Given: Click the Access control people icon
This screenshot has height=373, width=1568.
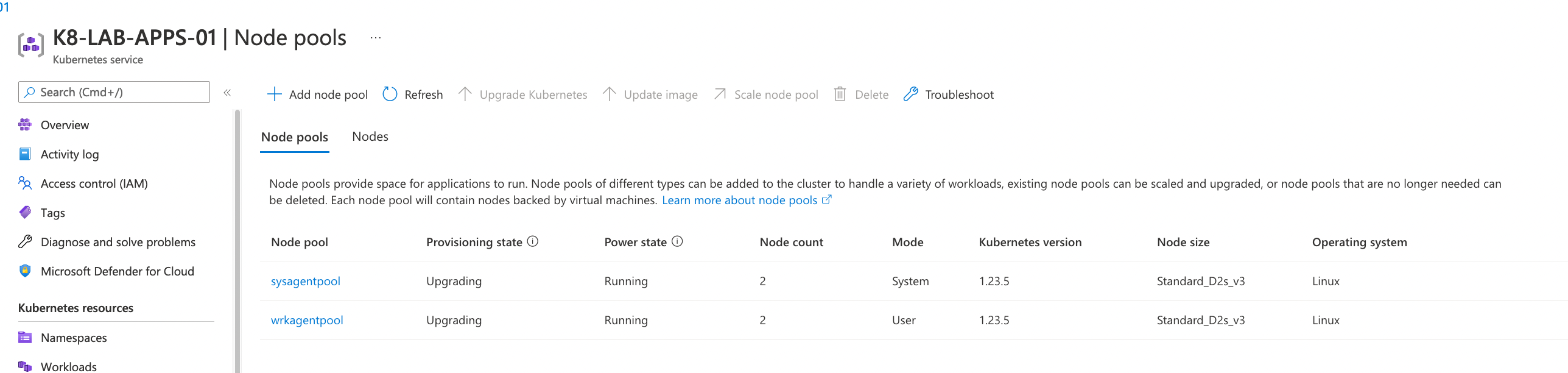Looking at the screenshot, I should 25,183.
